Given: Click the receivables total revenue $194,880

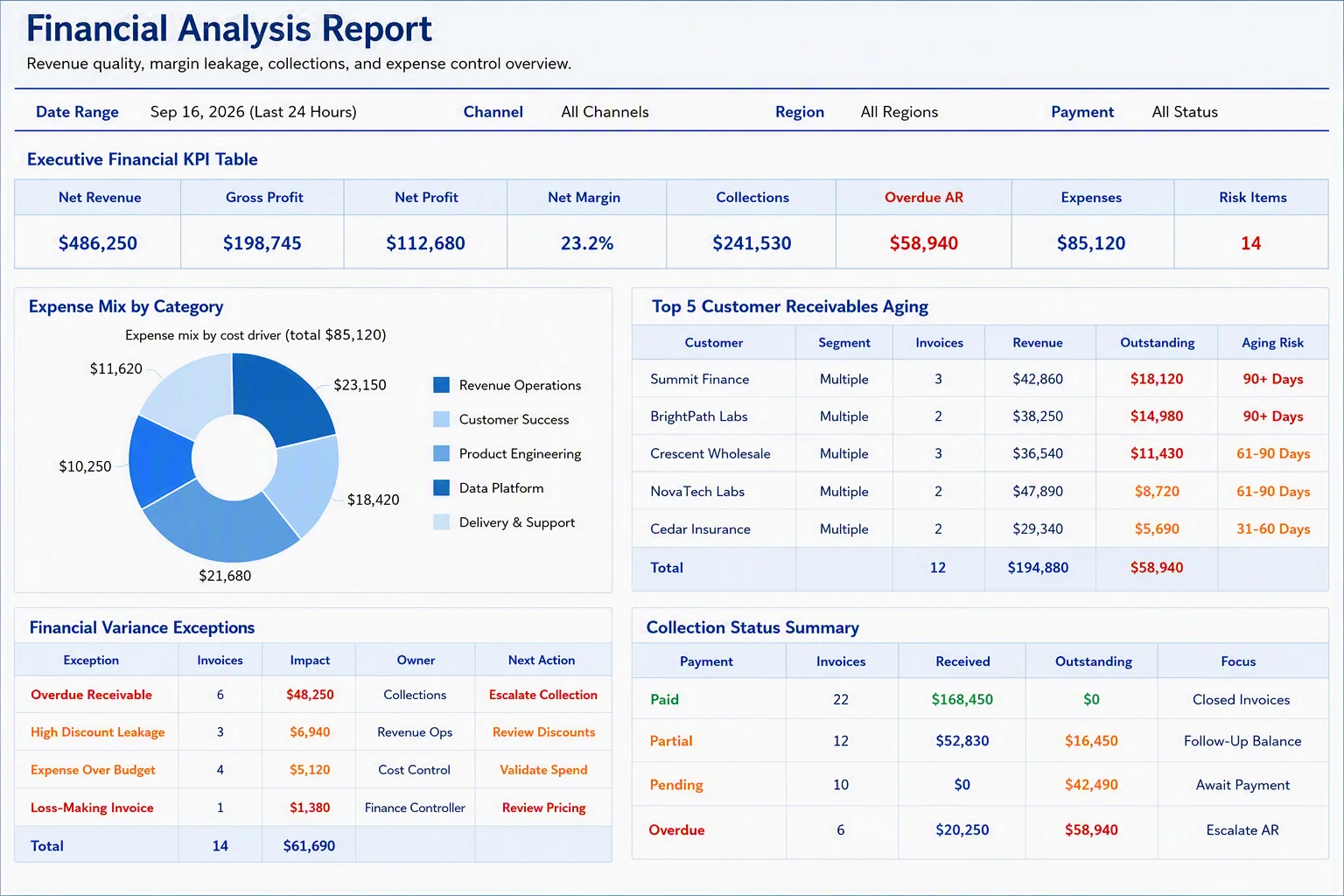Looking at the screenshot, I should pos(1038,568).
